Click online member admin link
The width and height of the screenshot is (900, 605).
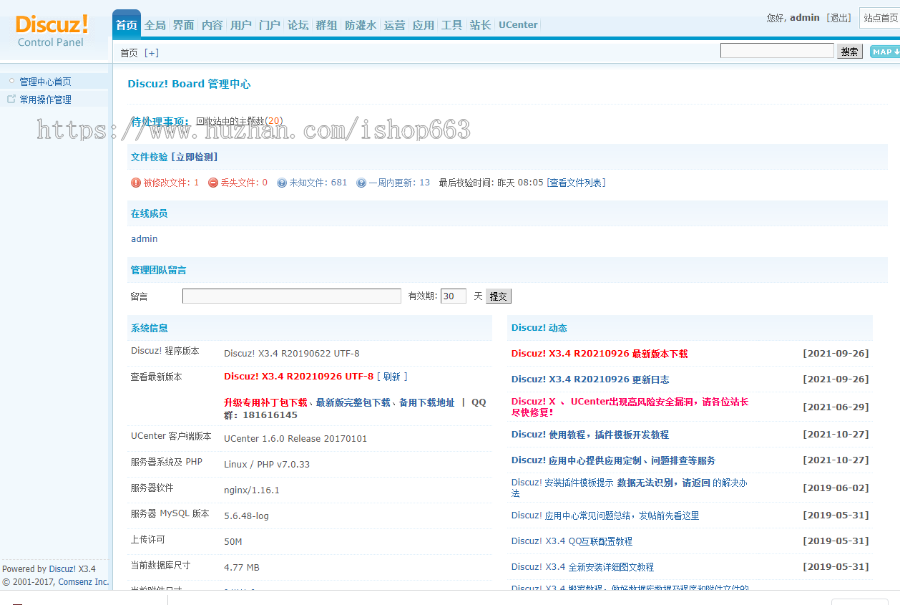point(144,239)
